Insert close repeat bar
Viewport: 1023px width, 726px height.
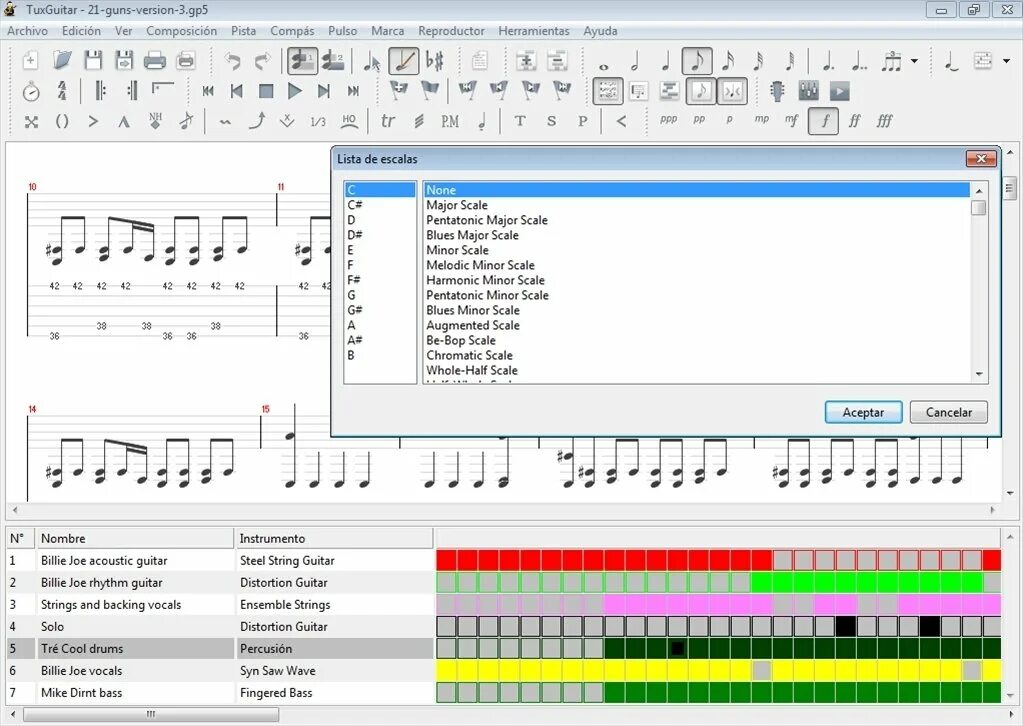point(132,91)
